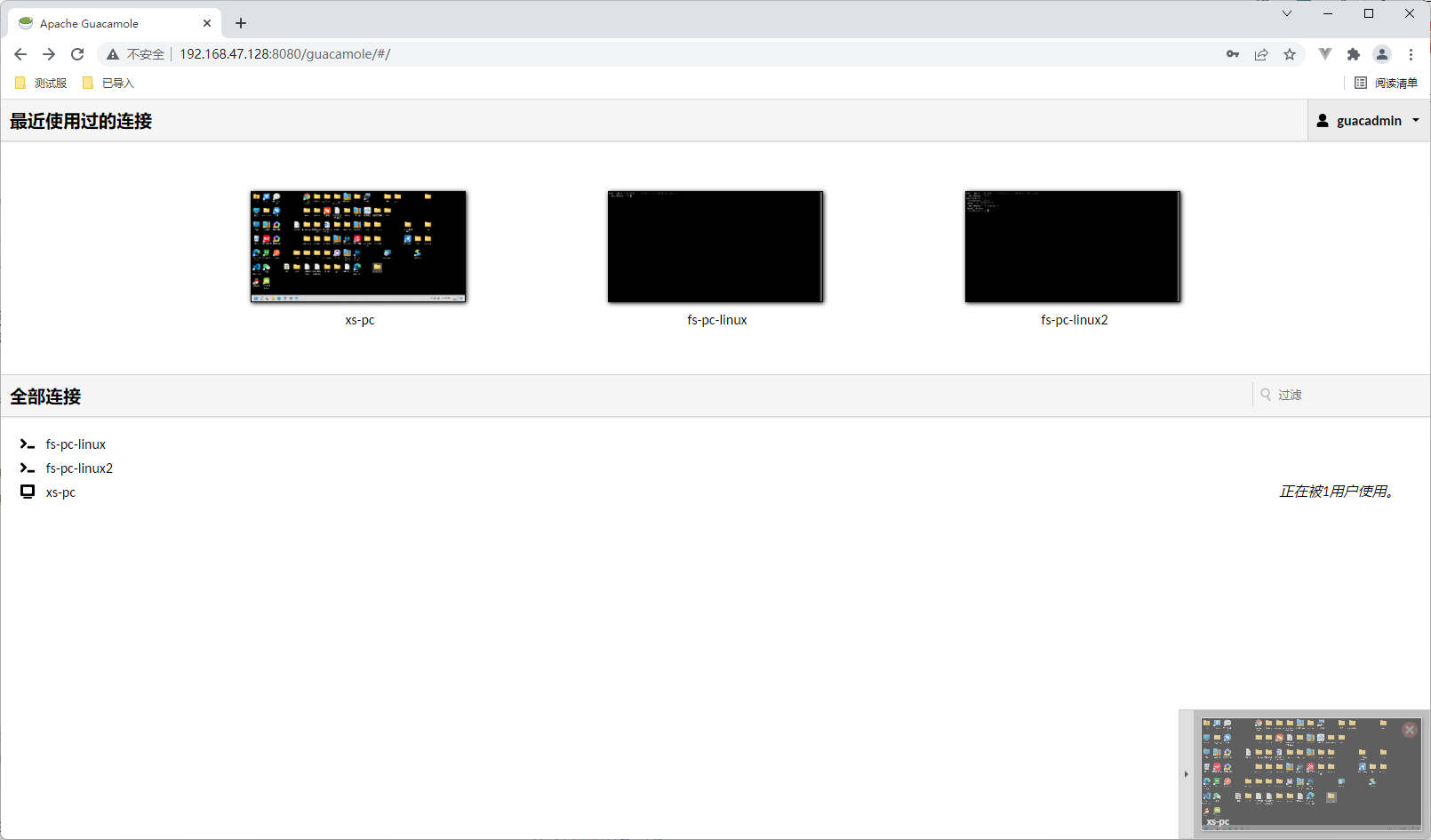This screenshot has width=1431, height=840.
Task: Open the xs-pc recent connection thumbnail
Action: (358, 246)
